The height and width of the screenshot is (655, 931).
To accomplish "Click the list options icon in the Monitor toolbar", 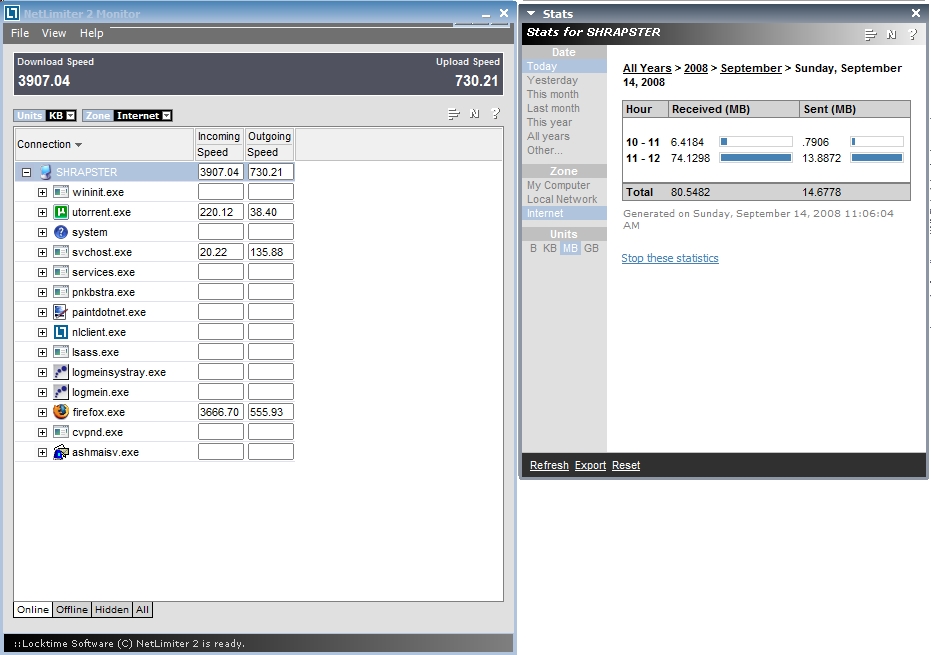I will (x=454, y=114).
